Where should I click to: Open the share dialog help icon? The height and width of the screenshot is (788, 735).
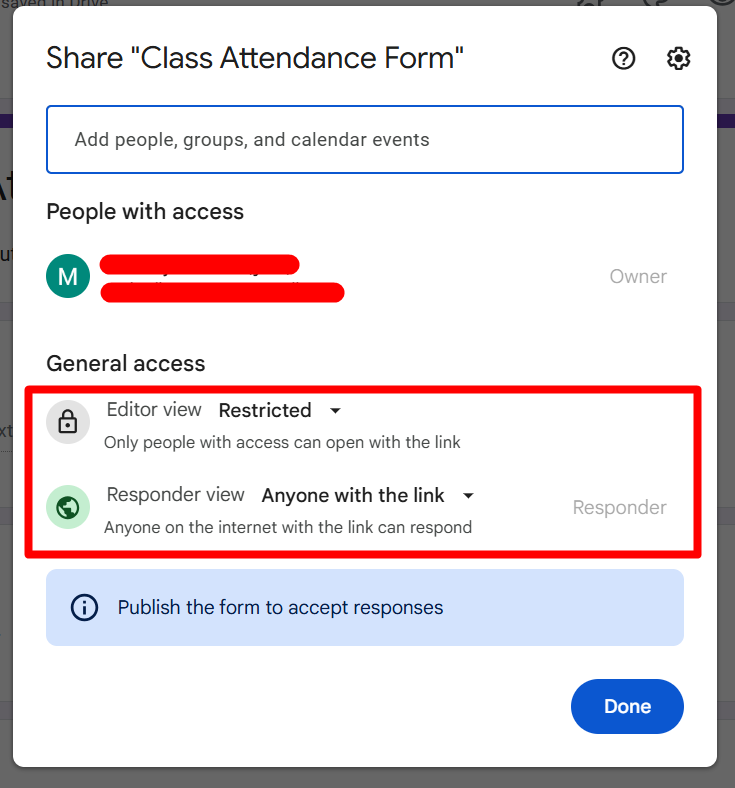coord(624,59)
